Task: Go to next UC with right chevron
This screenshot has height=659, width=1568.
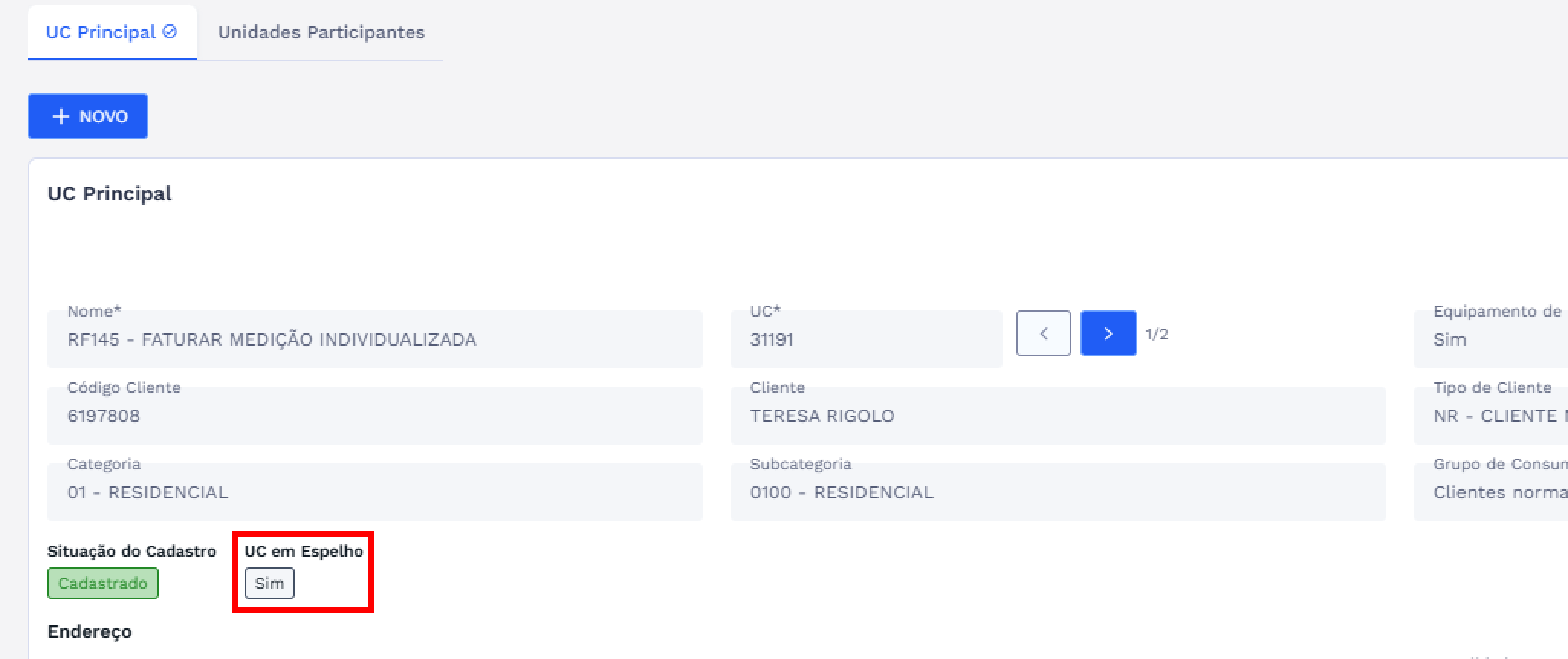Action: pyautogui.click(x=1108, y=333)
